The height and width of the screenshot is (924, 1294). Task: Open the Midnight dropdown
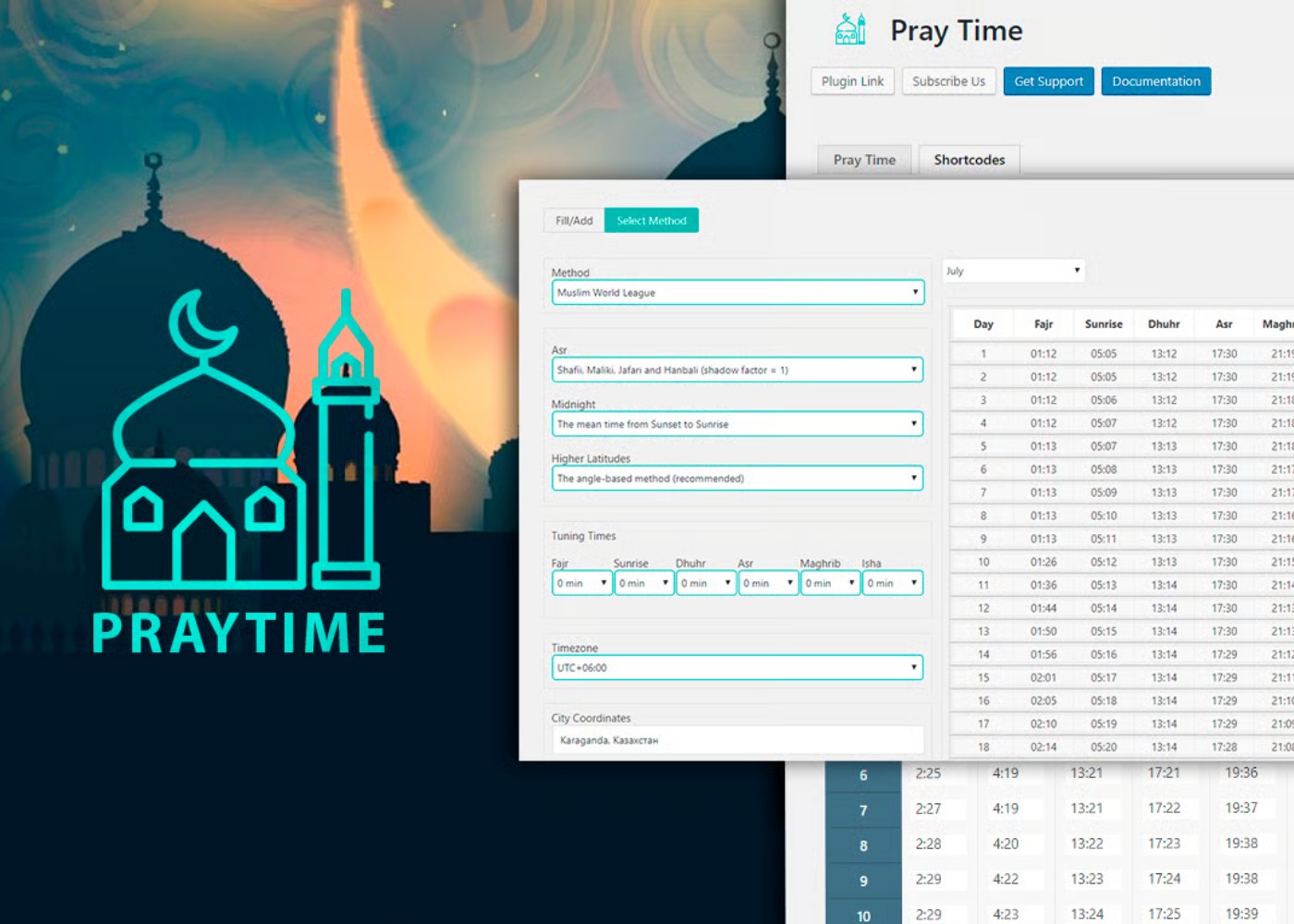(738, 424)
